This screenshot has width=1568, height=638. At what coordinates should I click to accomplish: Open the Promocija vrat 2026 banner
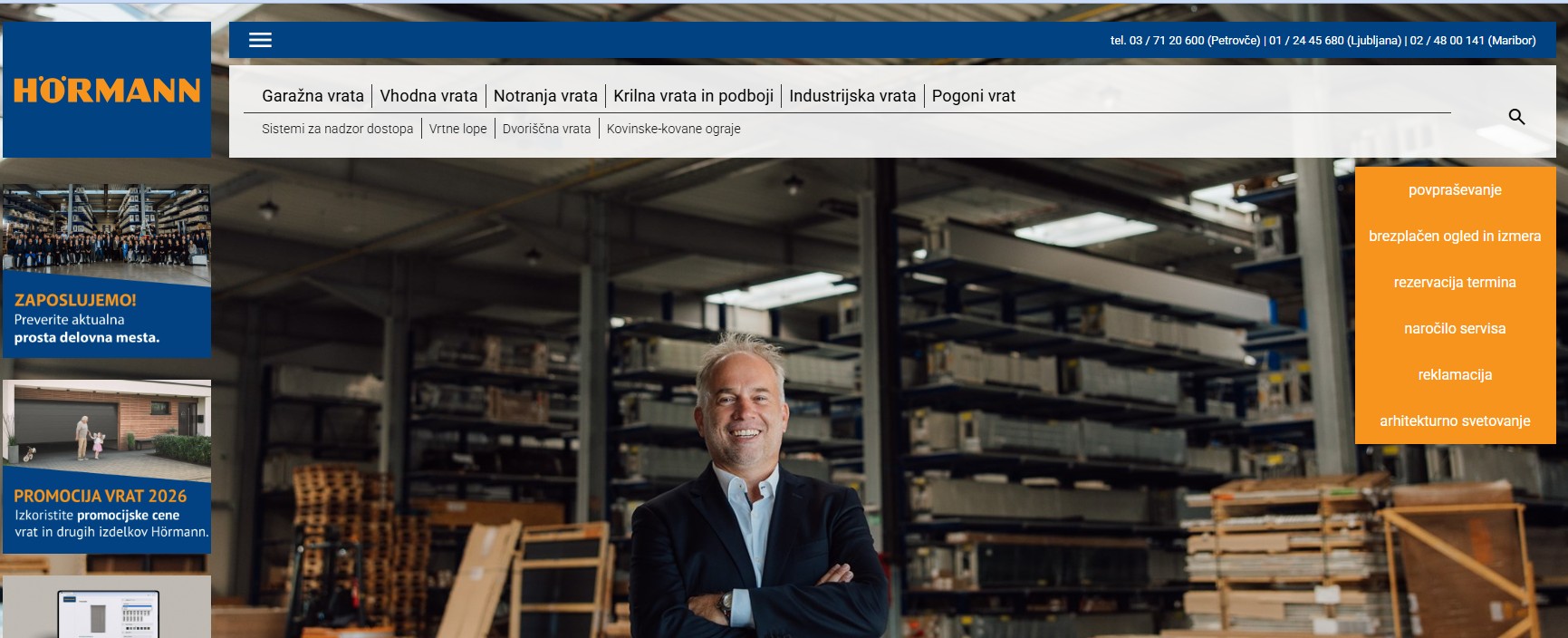pos(107,467)
